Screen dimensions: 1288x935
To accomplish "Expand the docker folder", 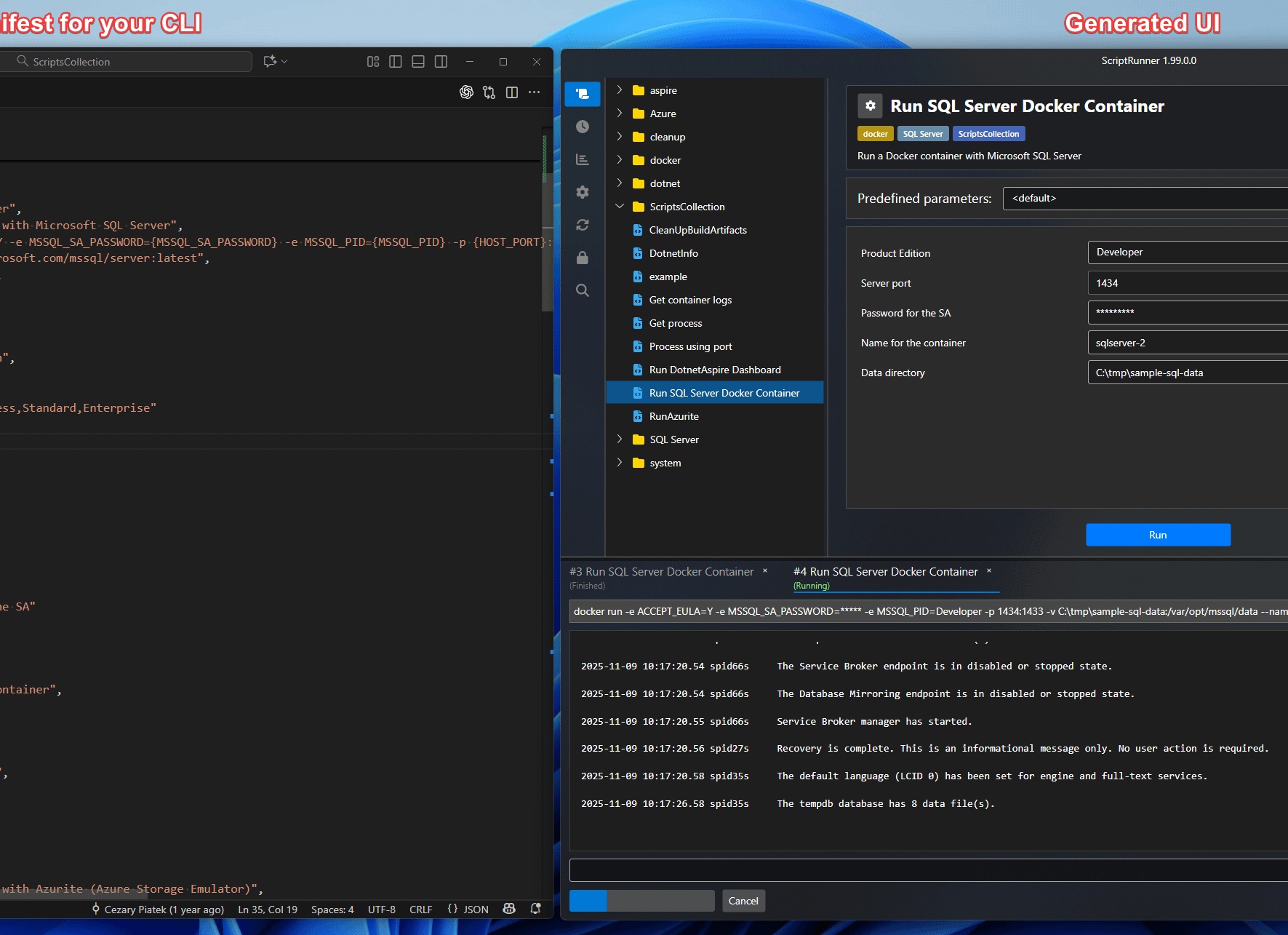I will point(619,160).
